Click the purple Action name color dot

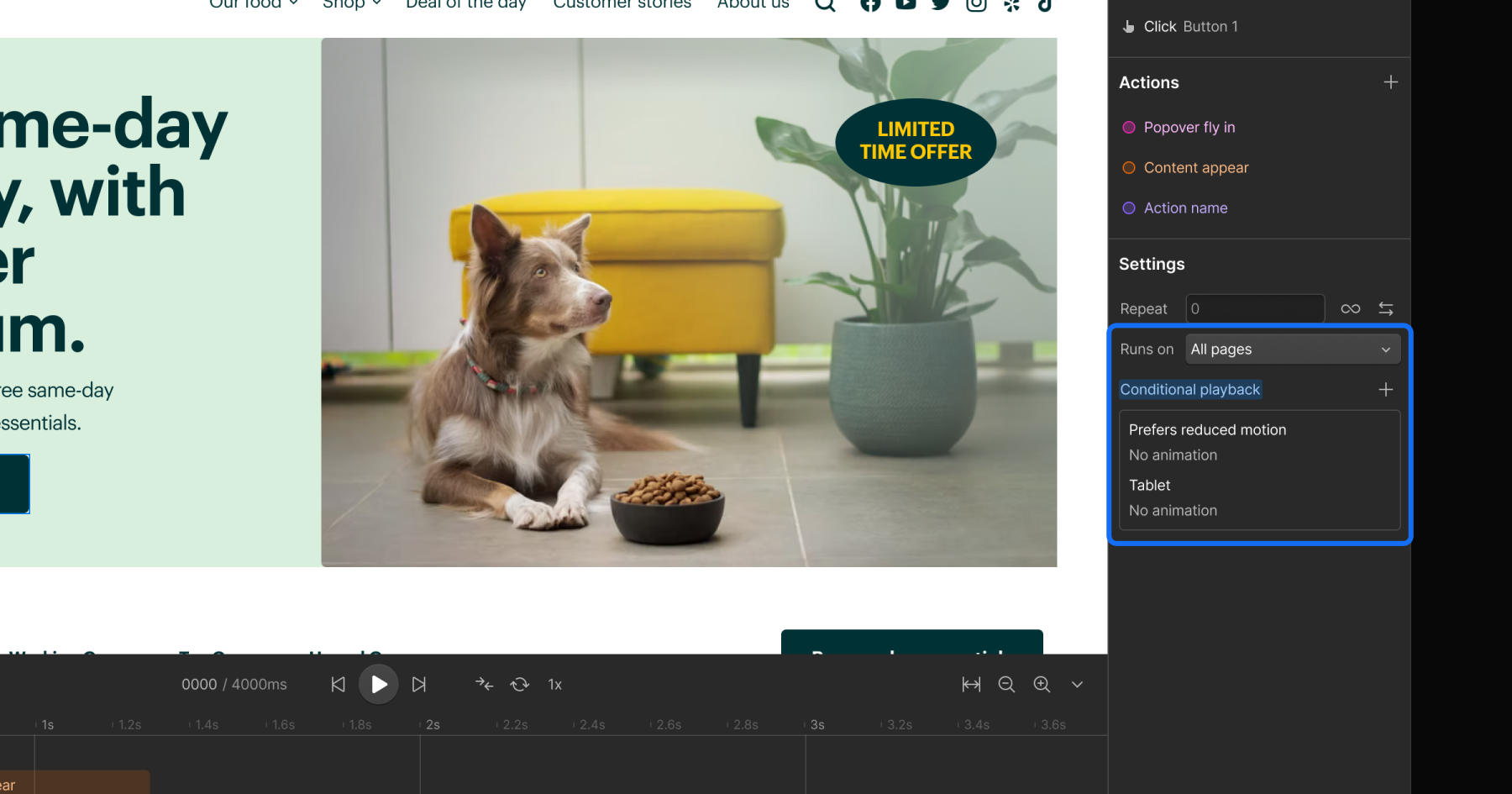point(1129,208)
